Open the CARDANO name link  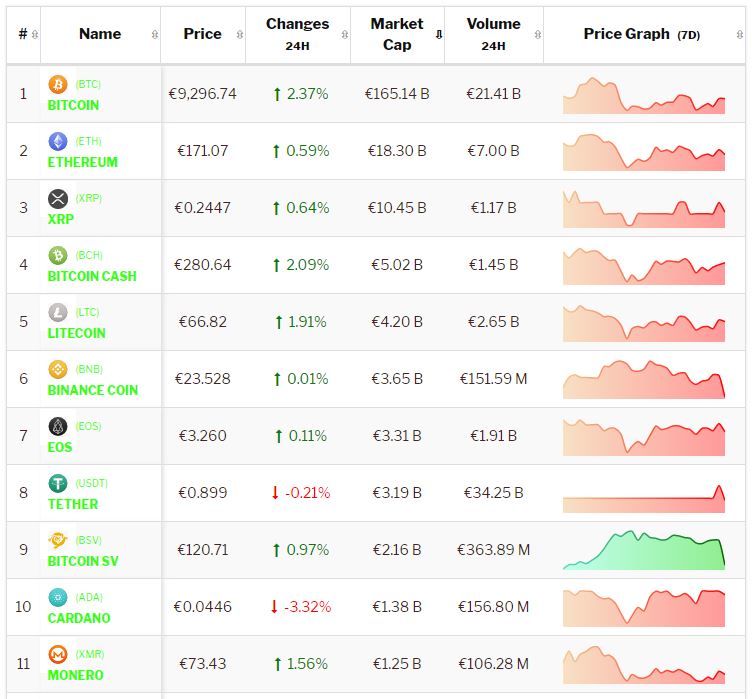79,618
